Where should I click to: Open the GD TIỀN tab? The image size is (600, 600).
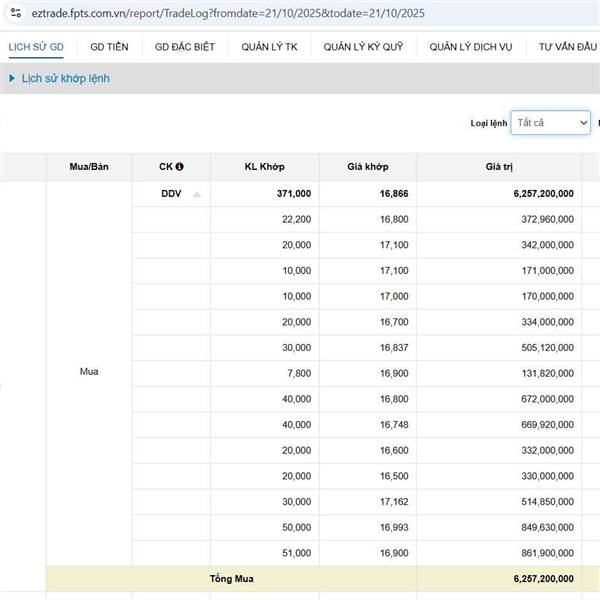109,47
